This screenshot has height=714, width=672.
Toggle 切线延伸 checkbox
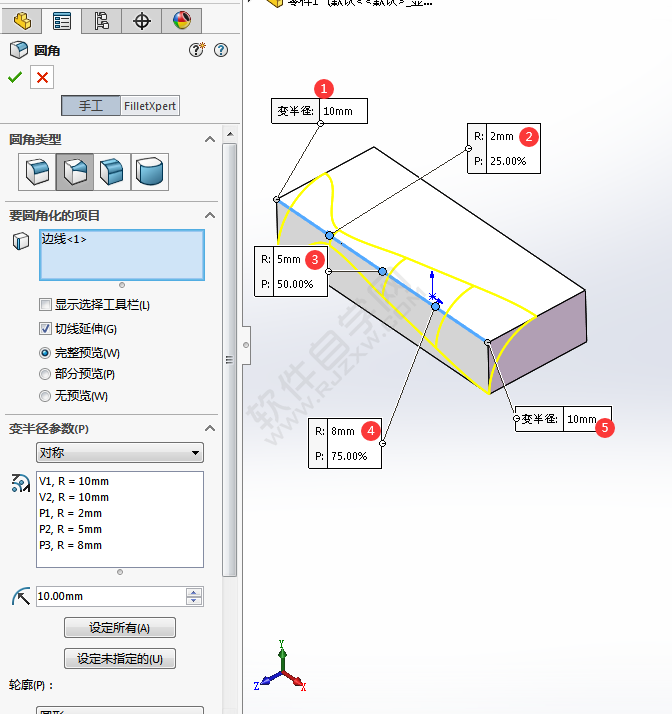45,329
